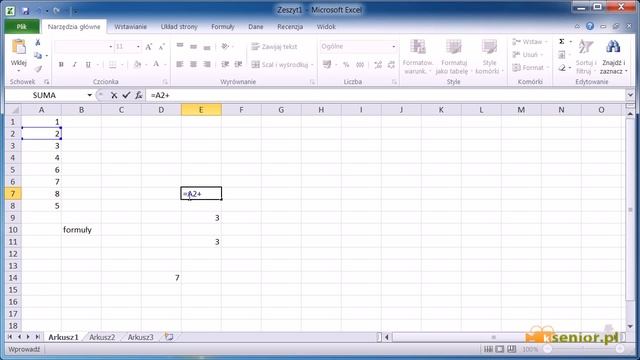
Task: Open the Plik tab
Action: tap(22, 27)
